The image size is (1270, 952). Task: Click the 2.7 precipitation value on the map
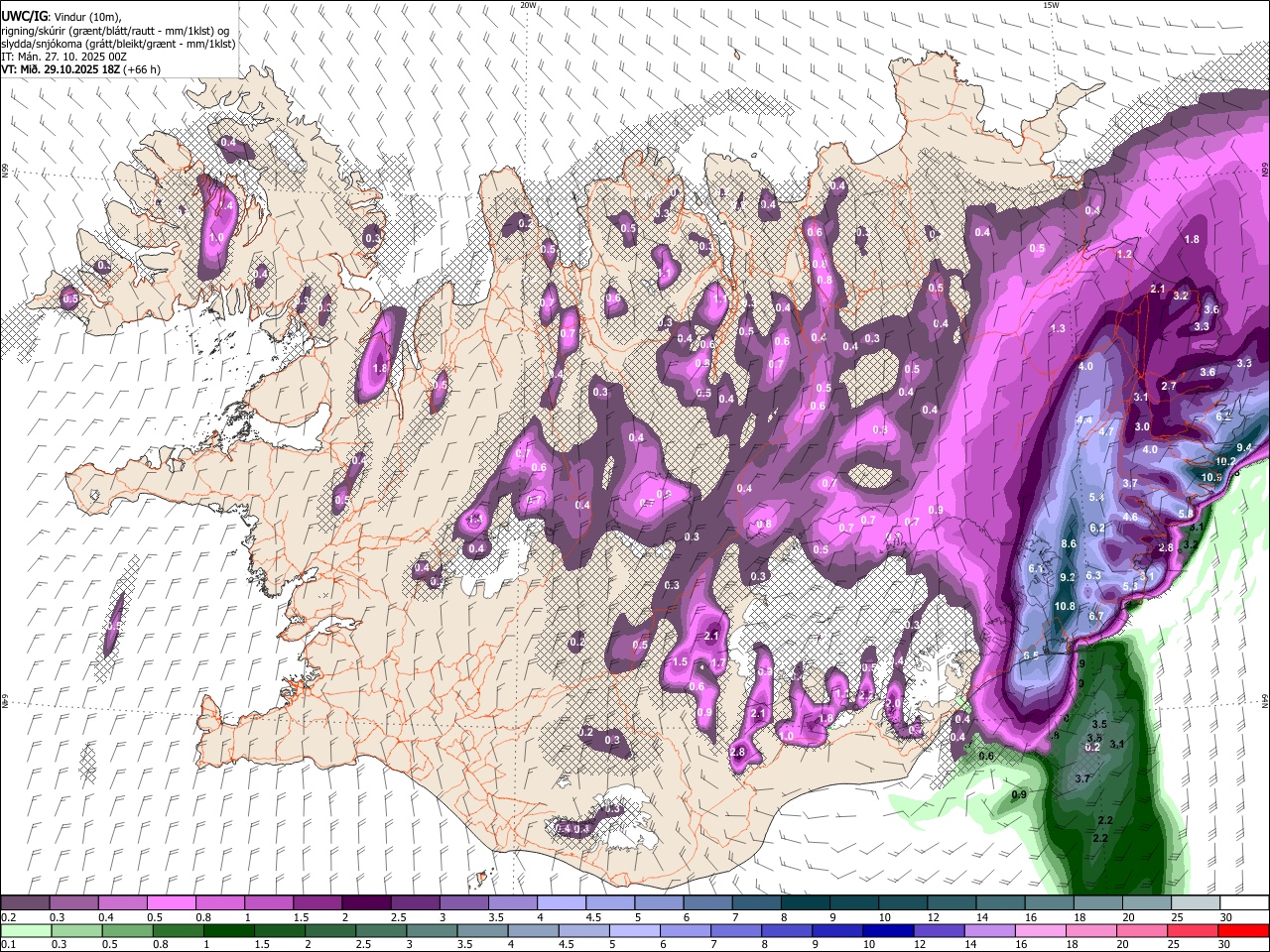[1168, 387]
